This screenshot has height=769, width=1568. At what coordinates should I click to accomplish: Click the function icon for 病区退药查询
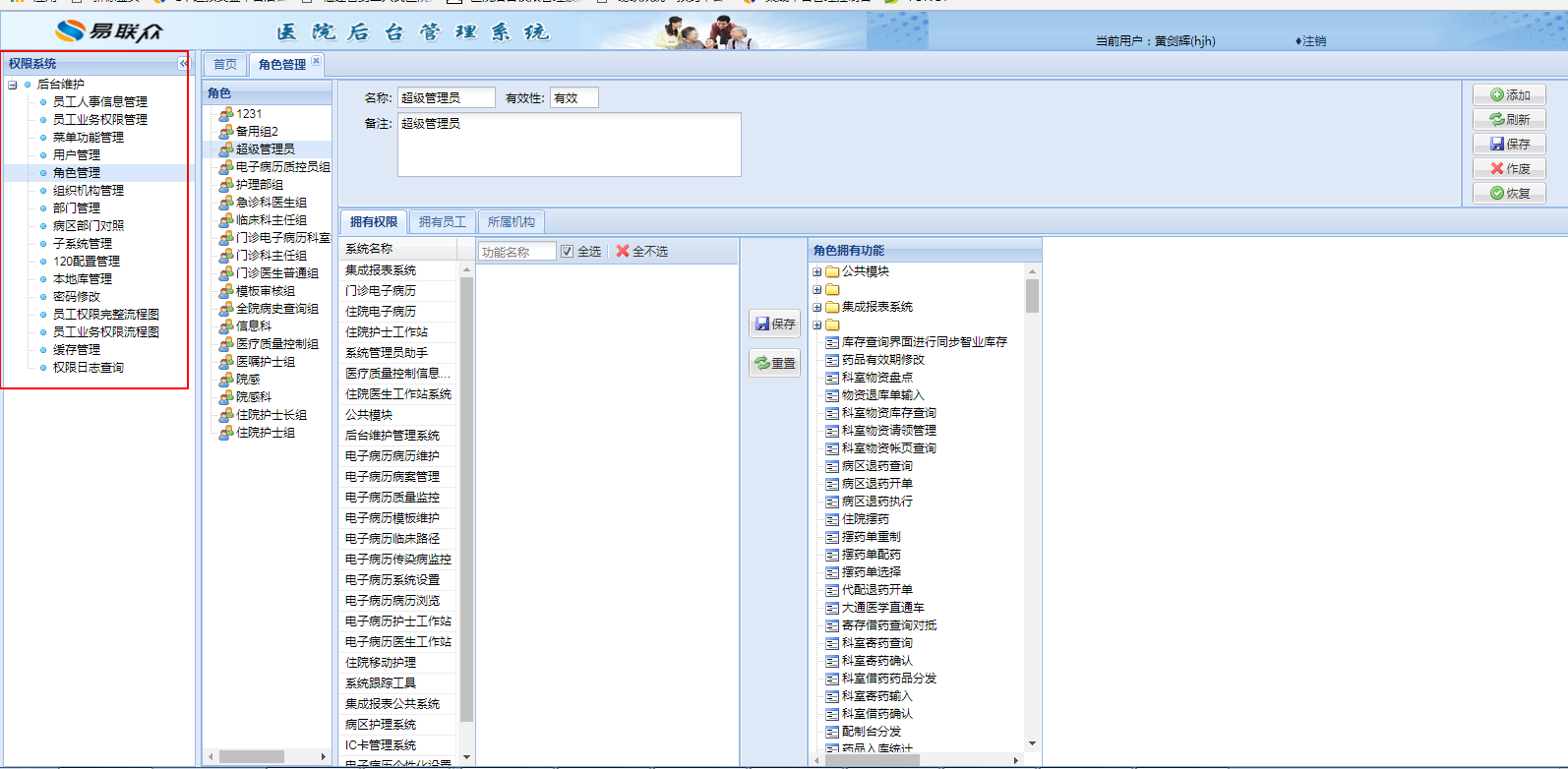coord(832,466)
